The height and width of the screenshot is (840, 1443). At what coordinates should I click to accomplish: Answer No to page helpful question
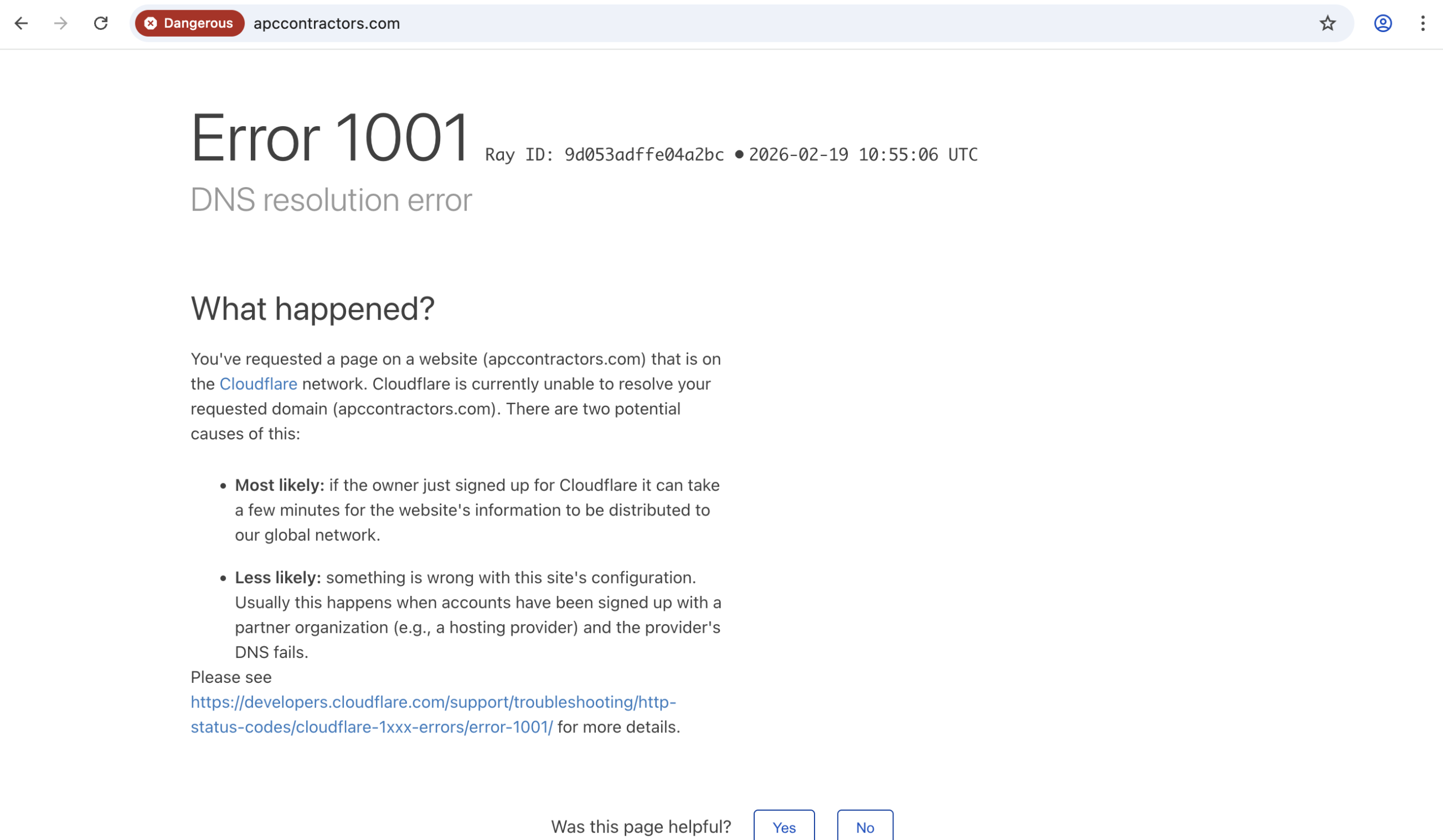[865, 828]
